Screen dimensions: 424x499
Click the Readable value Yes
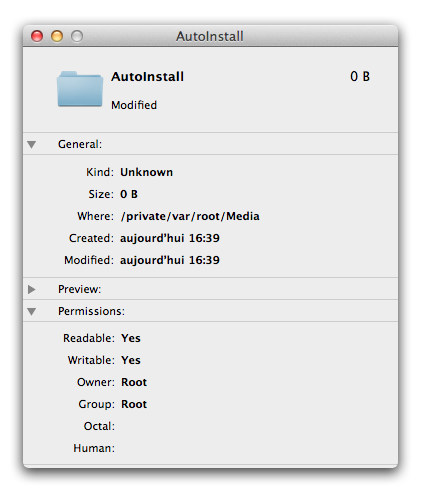[x=131, y=338]
